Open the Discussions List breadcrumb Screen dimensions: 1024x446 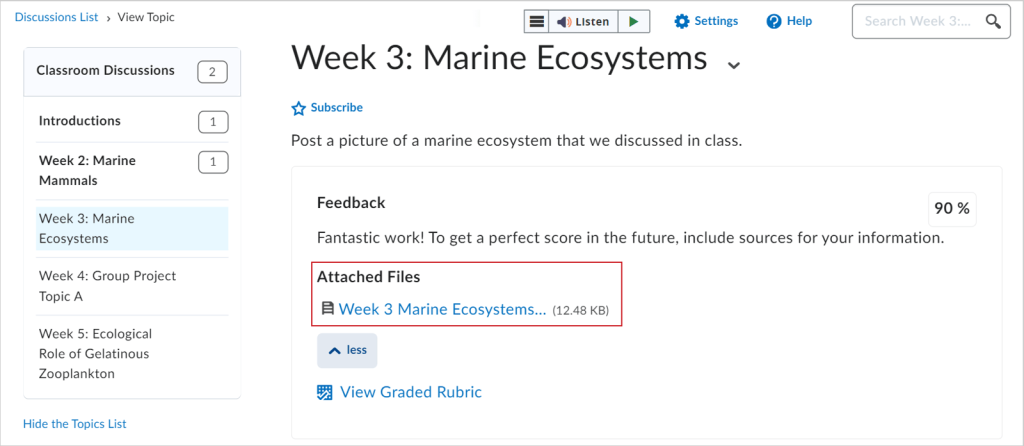pyautogui.click(x=57, y=17)
